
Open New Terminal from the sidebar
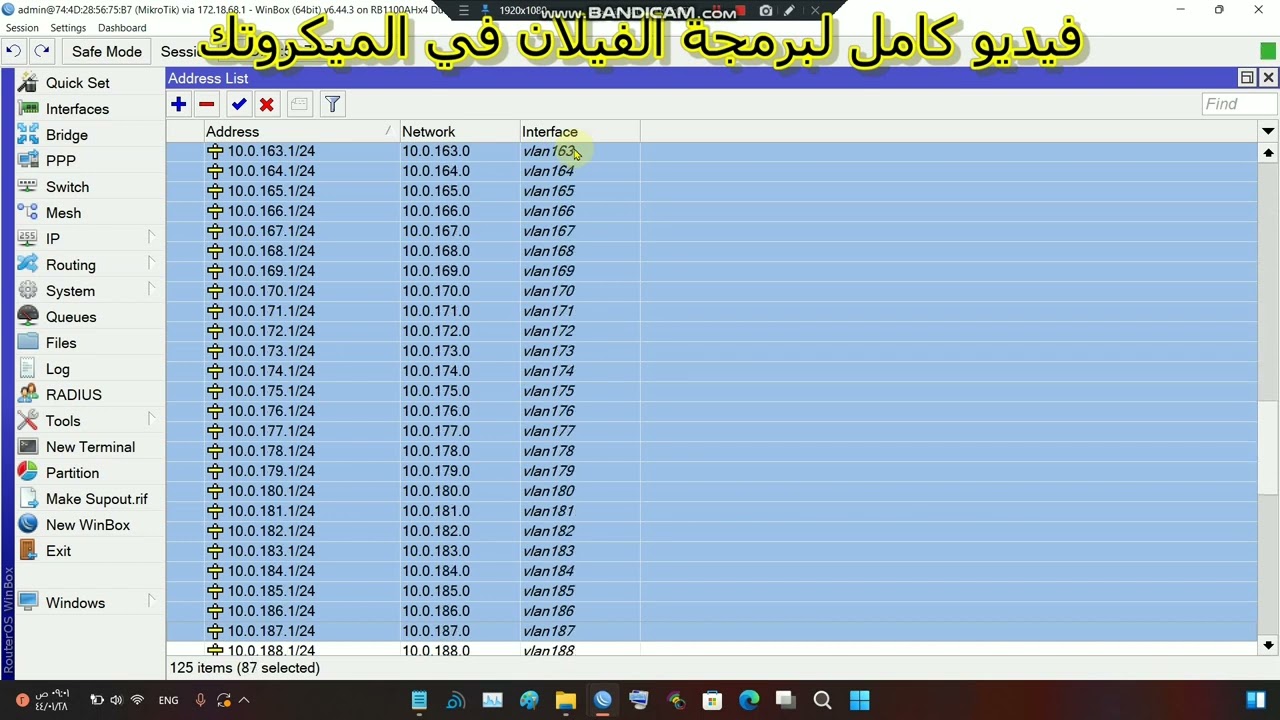(89, 447)
